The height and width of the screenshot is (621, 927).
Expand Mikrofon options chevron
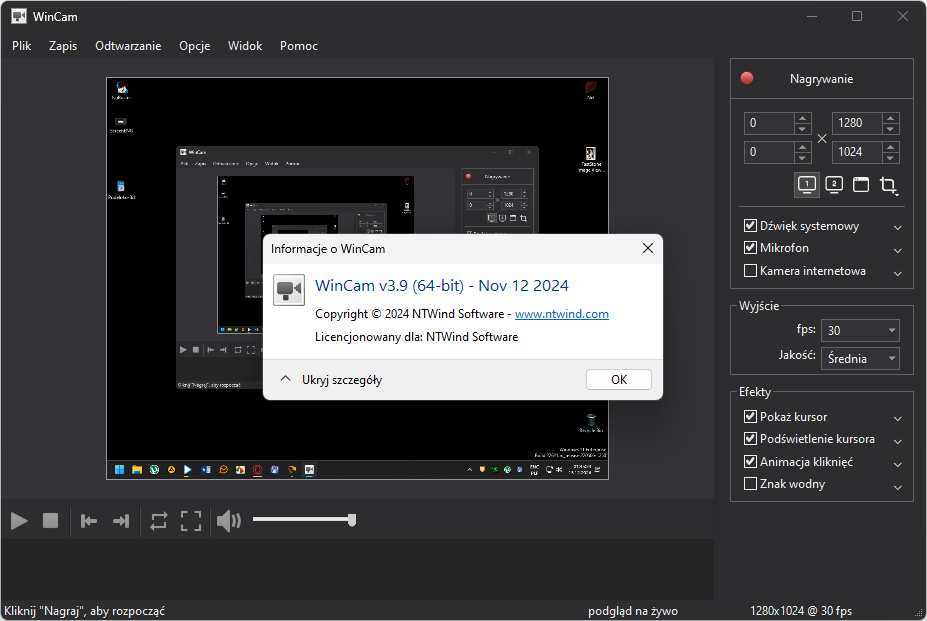897,250
